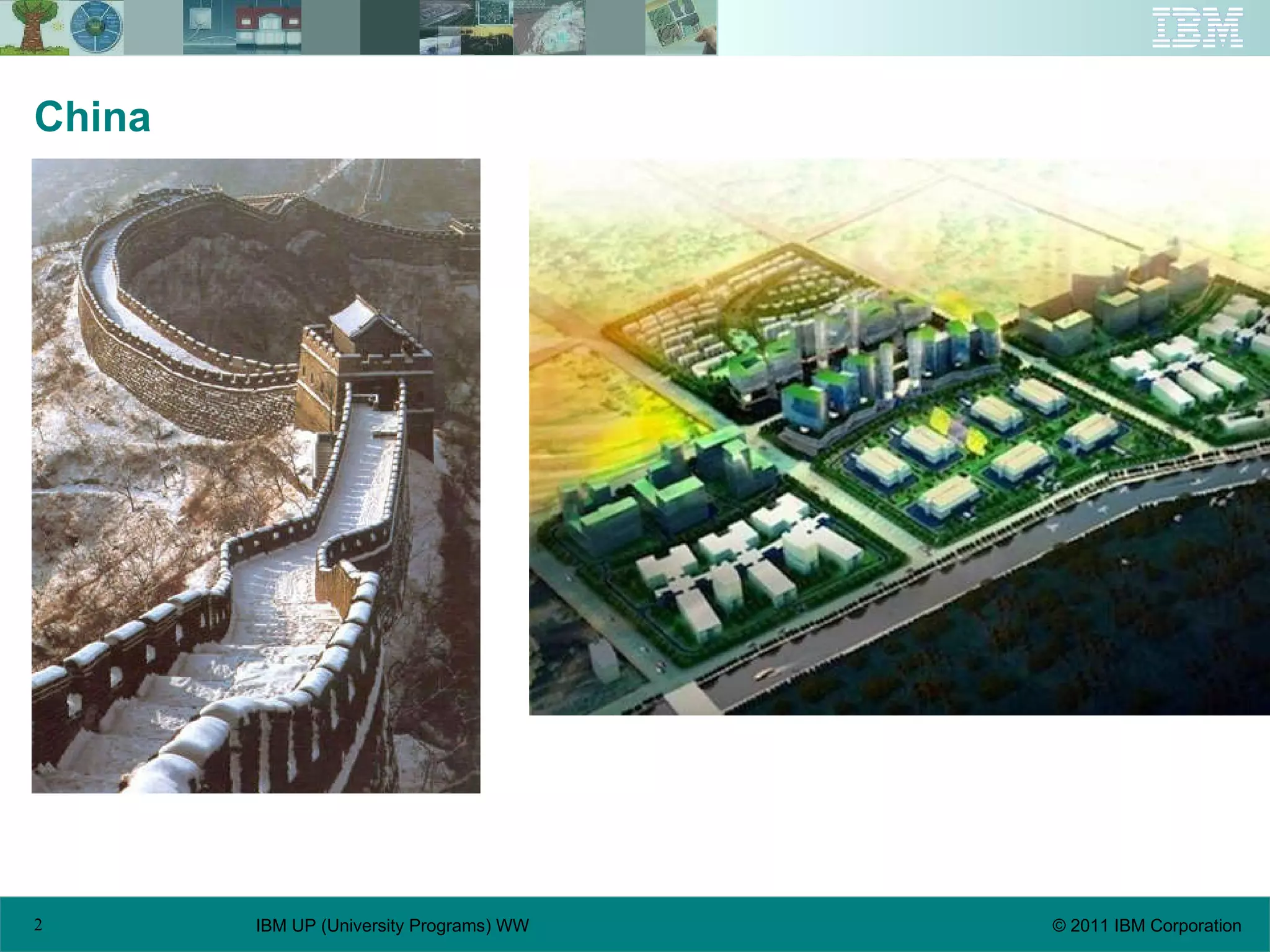Click the slide number 2 in footer

coord(38,925)
